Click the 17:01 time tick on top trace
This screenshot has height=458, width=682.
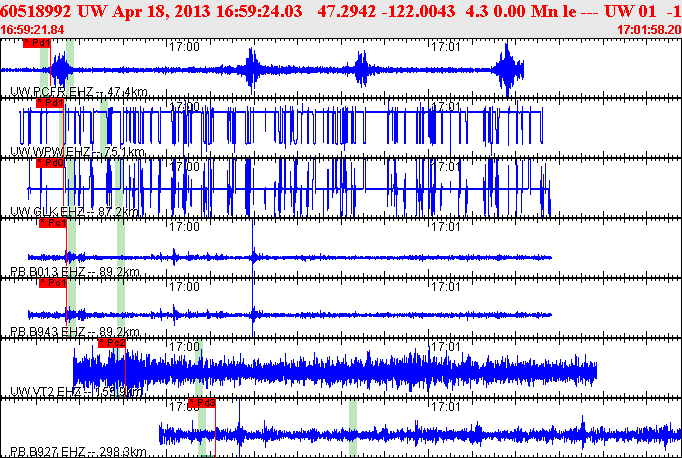click(445, 46)
